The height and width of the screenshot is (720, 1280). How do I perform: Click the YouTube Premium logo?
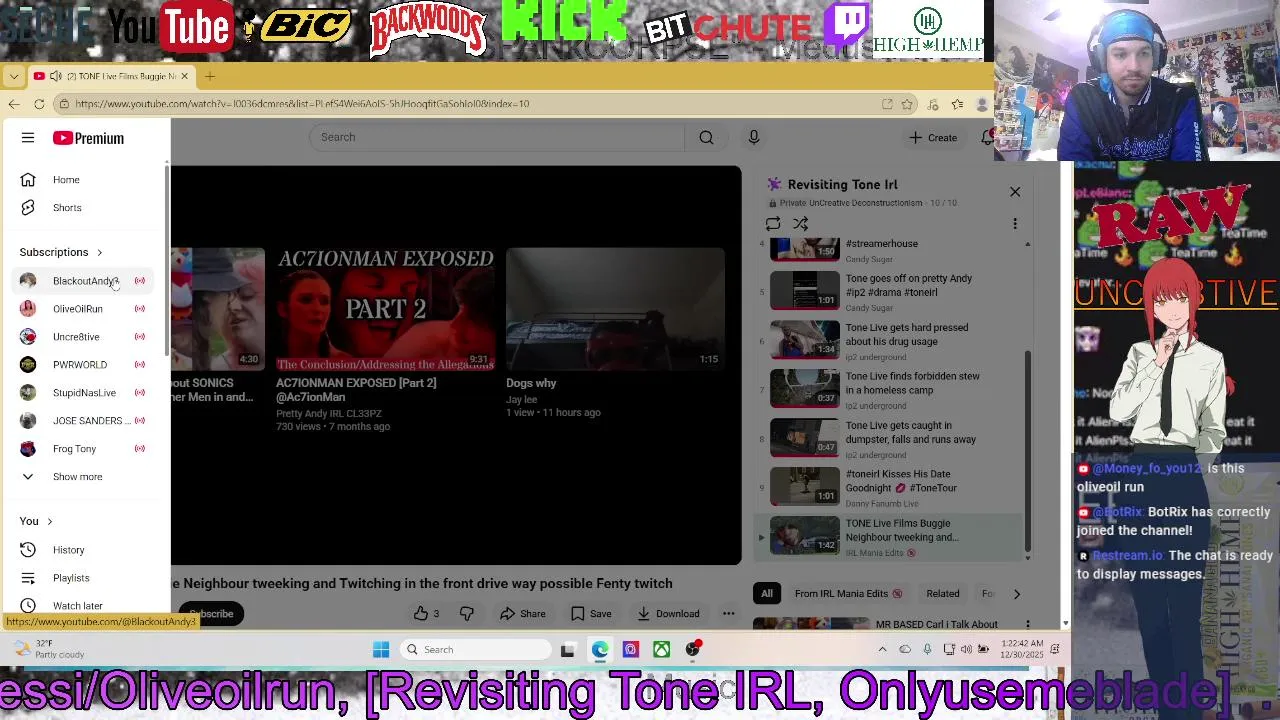coord(89,138)
